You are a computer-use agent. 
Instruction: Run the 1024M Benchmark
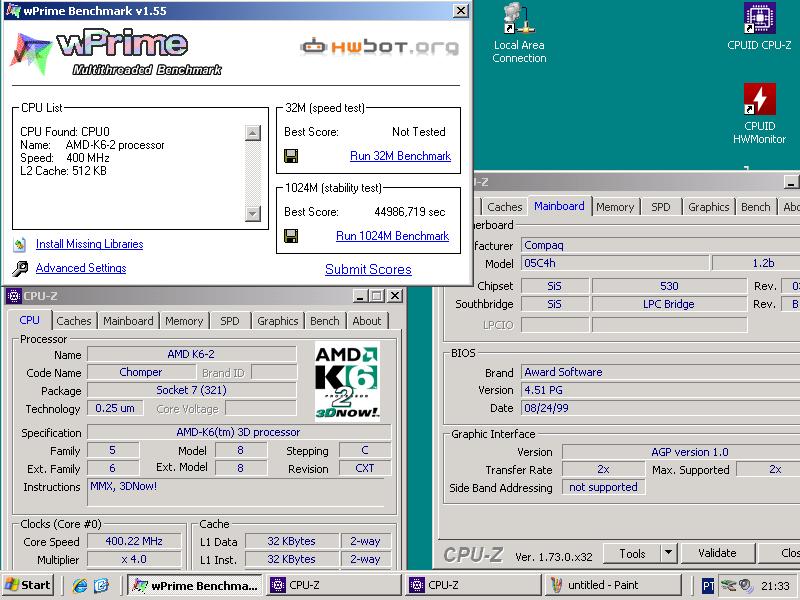click(392, 236)
